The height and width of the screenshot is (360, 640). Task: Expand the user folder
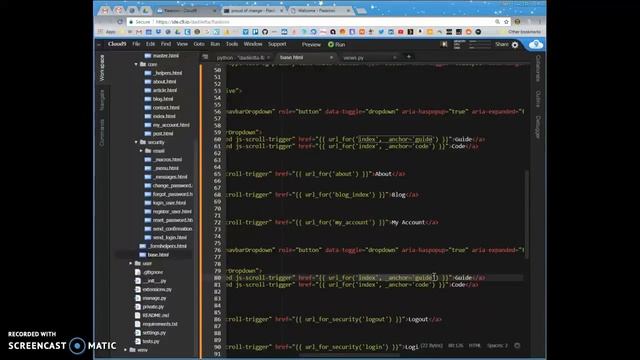[131, 263]
